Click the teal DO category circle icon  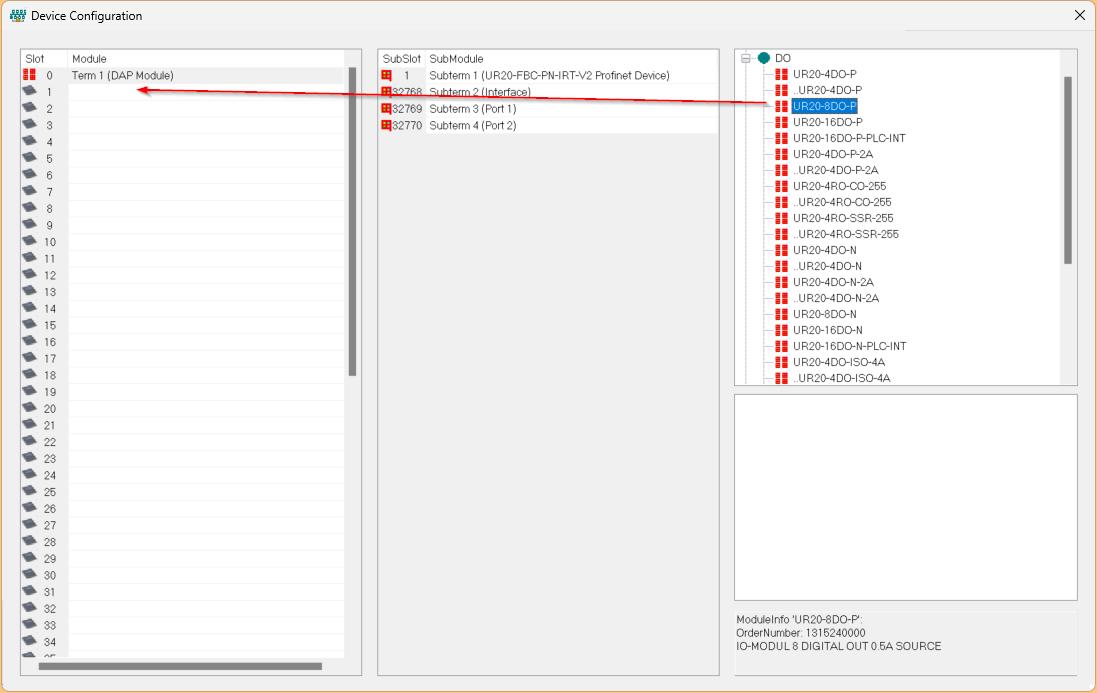click(764, 58)
